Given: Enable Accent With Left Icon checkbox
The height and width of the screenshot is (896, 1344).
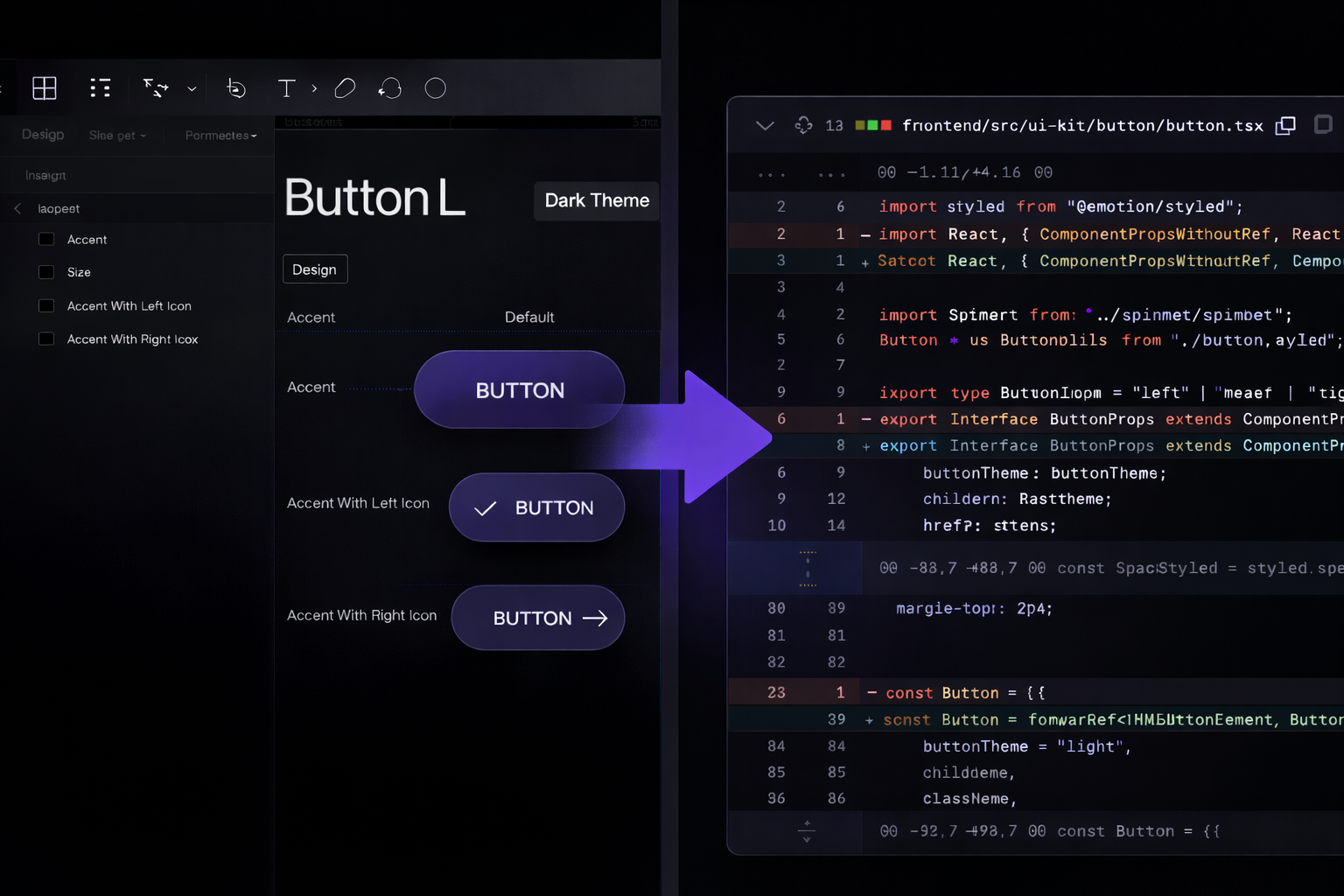Looking at the screenshot, I should (x=45, y=305).
